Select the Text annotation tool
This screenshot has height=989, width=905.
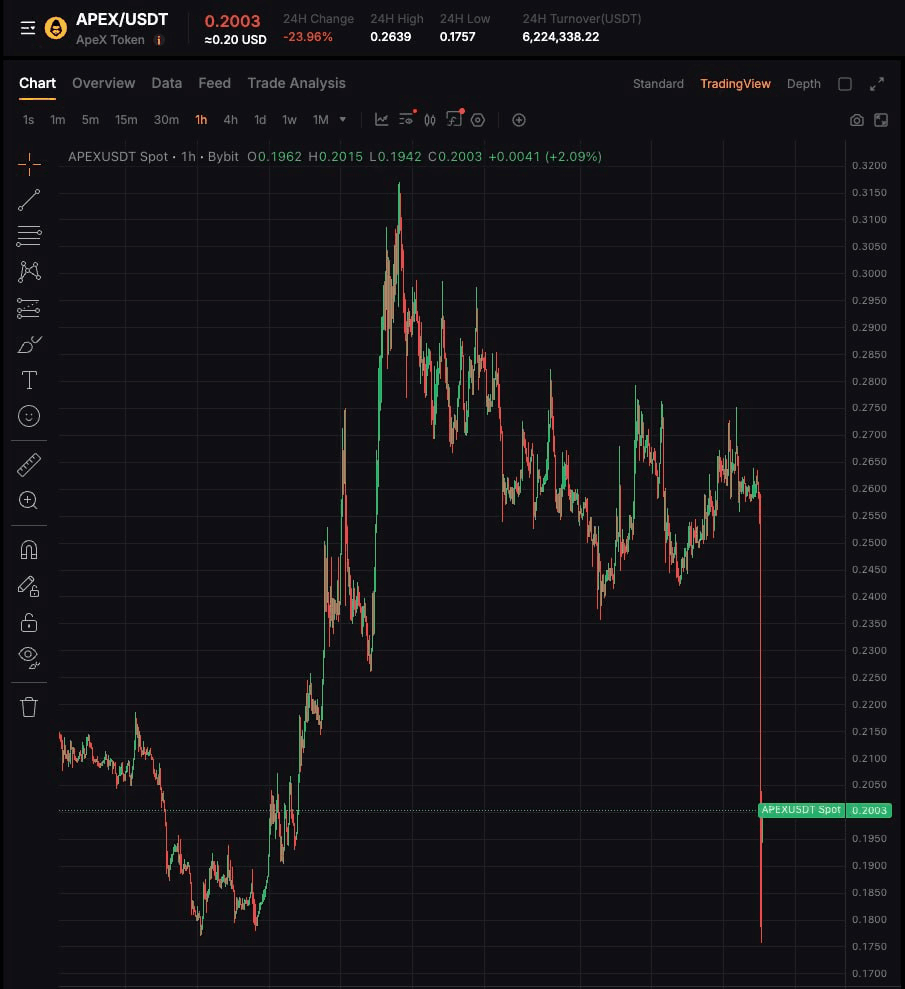point(29,380)
